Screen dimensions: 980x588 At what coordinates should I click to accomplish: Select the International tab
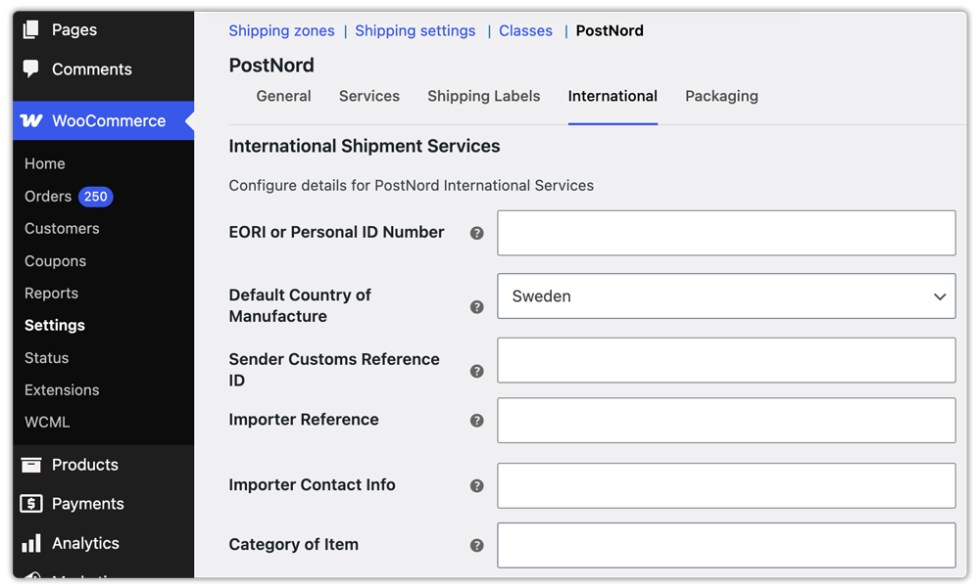coord(612,96)
